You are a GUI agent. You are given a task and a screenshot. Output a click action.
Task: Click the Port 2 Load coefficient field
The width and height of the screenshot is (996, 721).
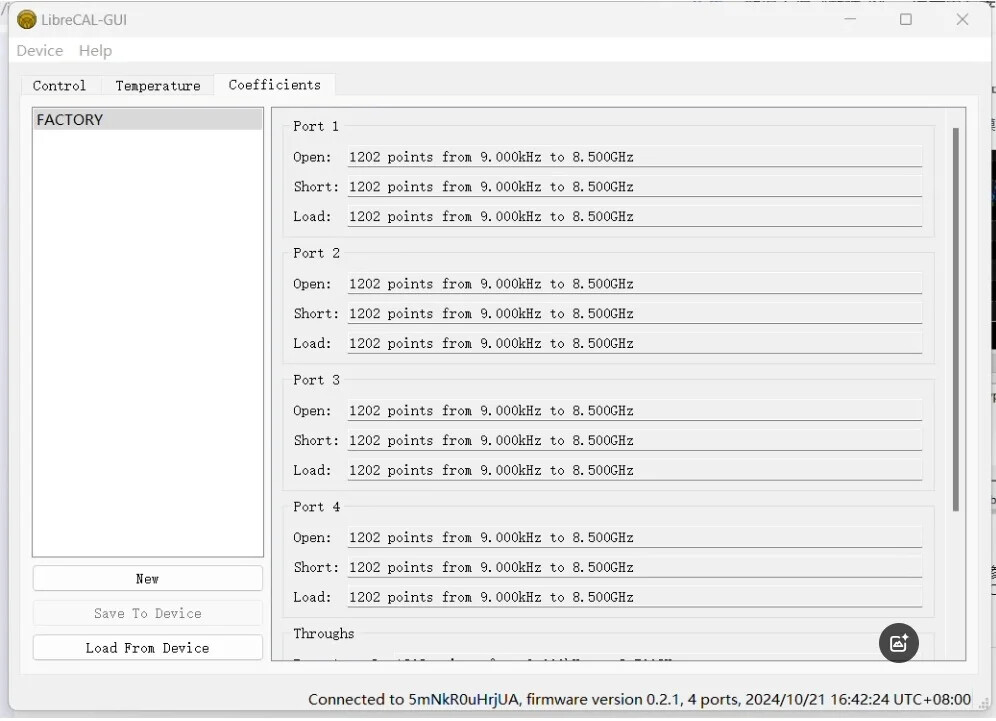(x=634, y=343)
